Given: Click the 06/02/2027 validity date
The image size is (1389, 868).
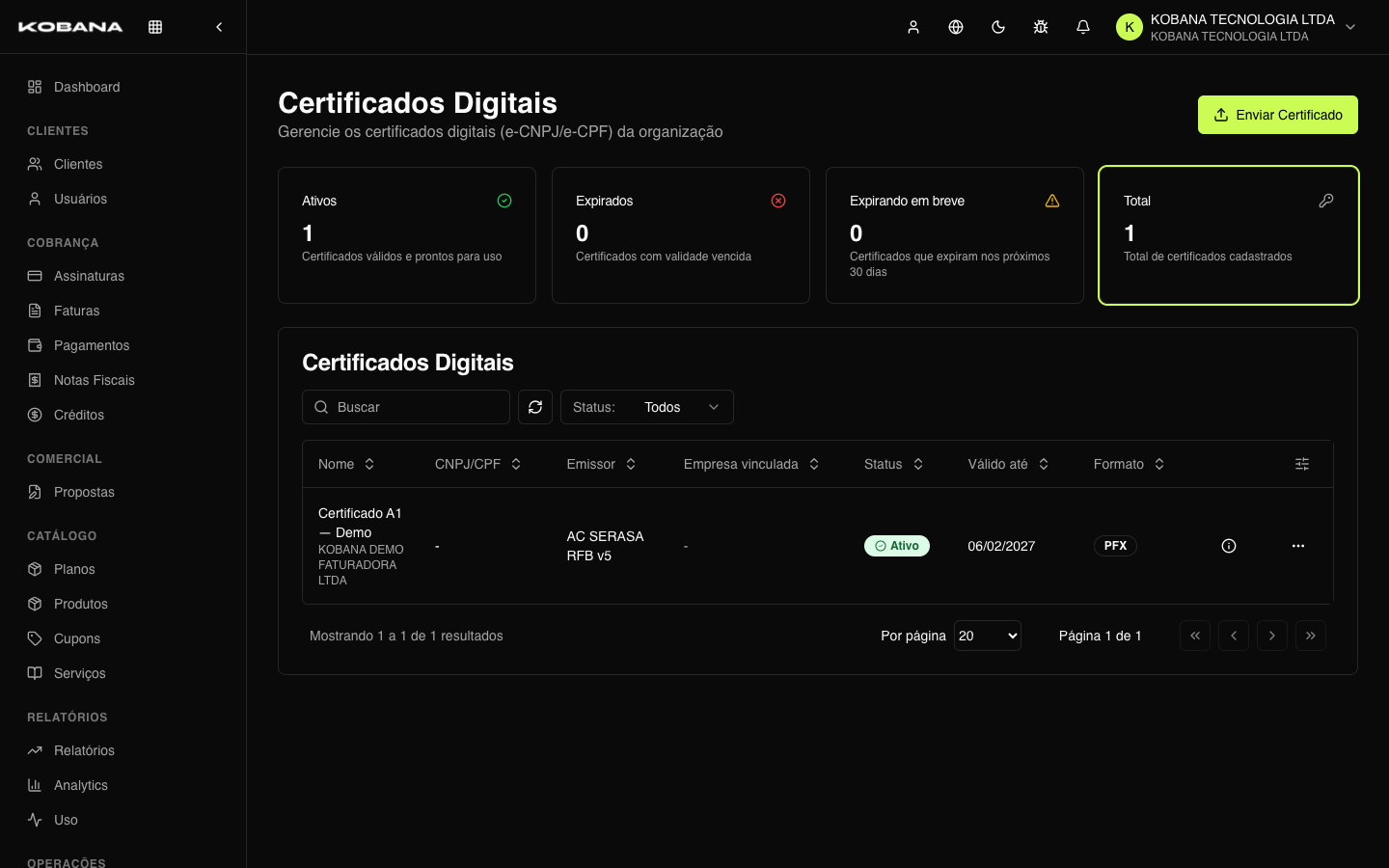Looking at the screenshot, I should 1001,546.
